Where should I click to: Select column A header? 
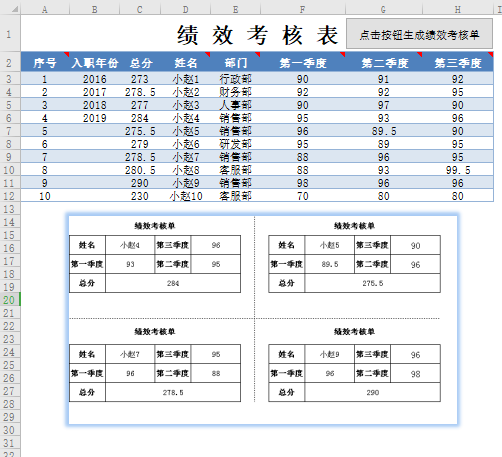click(45, 10)
